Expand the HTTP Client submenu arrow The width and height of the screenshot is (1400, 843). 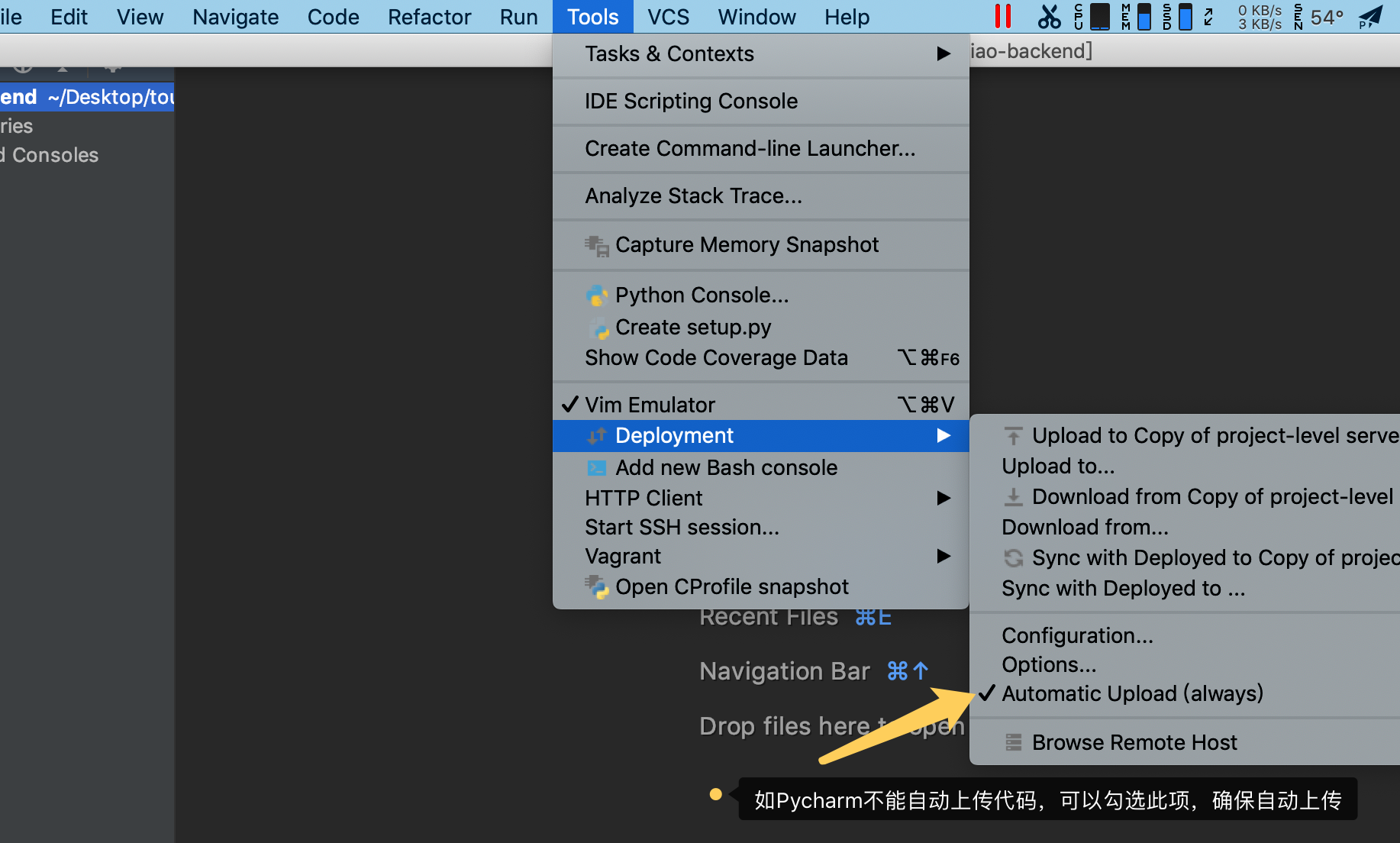tap(944, 498)
